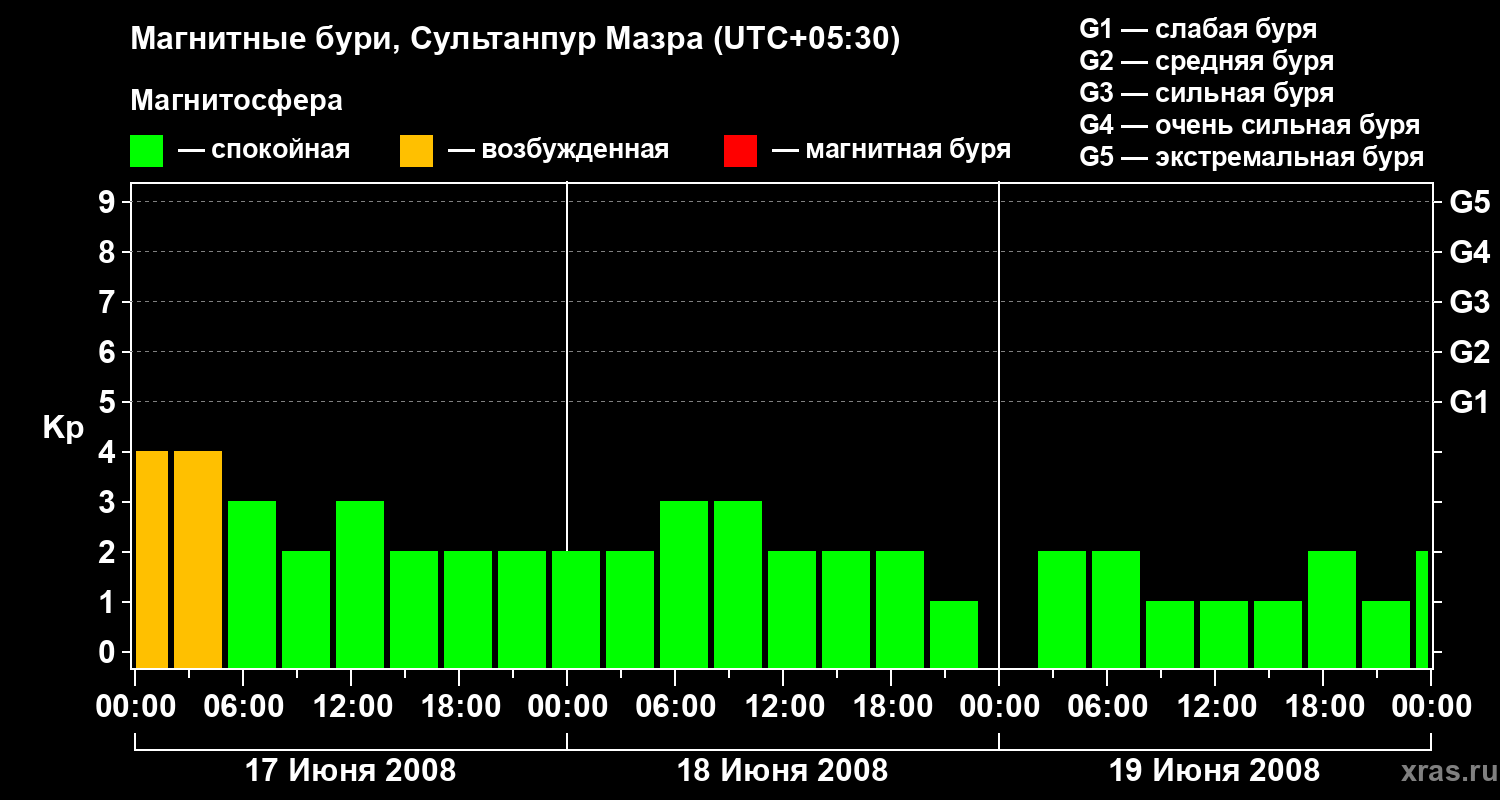The image size is (1500, 800).
Task: Click the Kp axis title
Action: [63, 427]
